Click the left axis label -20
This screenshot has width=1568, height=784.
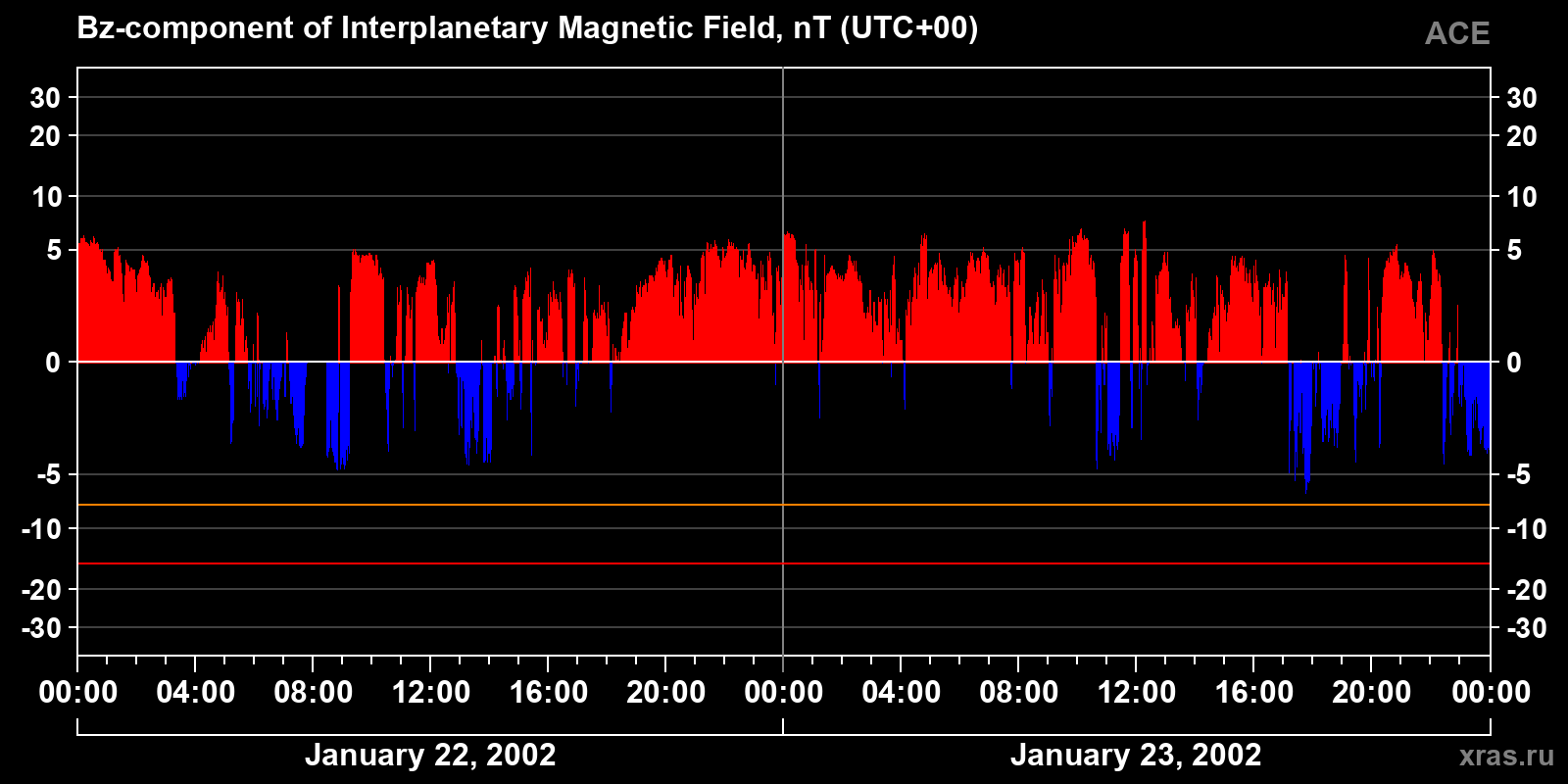coord(41,590)
